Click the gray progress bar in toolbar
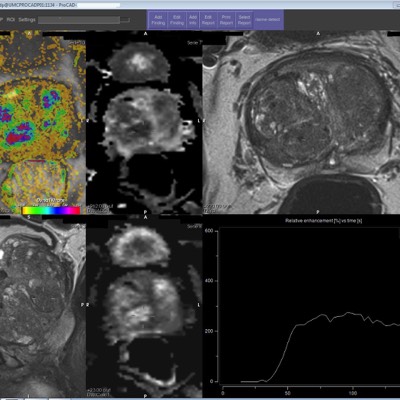Image resolution: width=400 pixels, height=400 pixels. coord(79,20)
